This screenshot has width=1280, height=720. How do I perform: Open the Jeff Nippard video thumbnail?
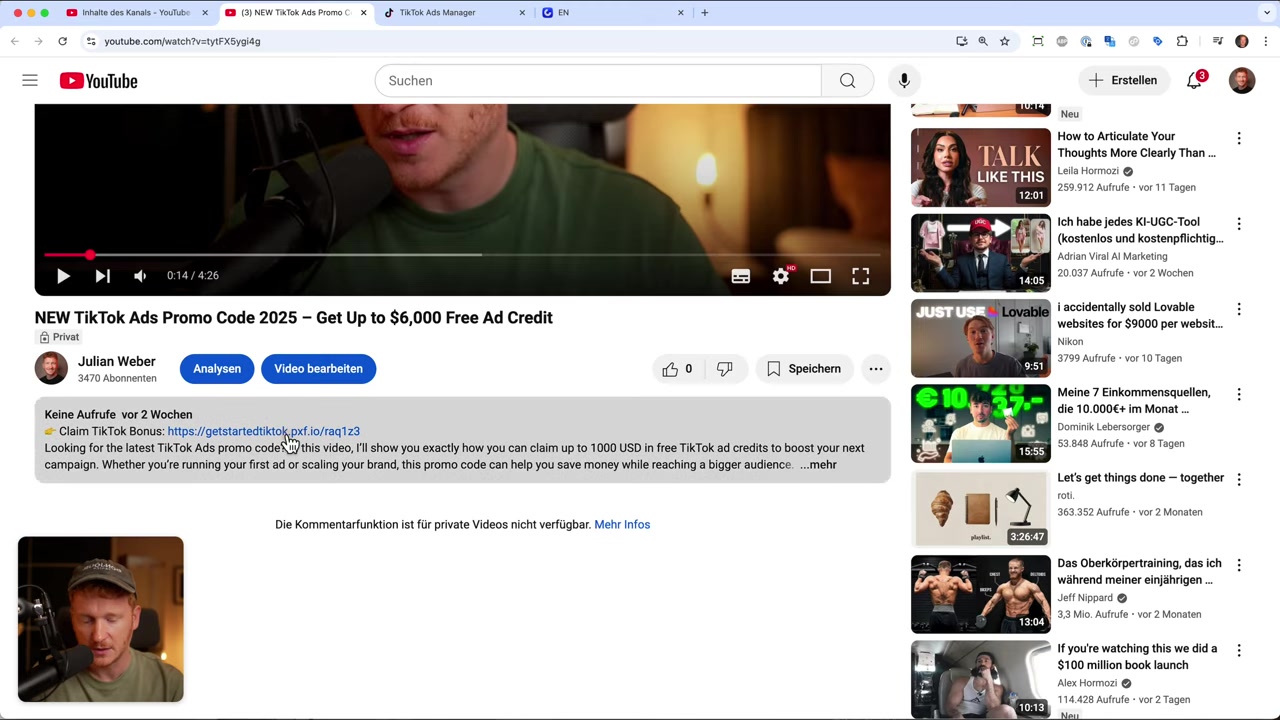click(981, 594)
